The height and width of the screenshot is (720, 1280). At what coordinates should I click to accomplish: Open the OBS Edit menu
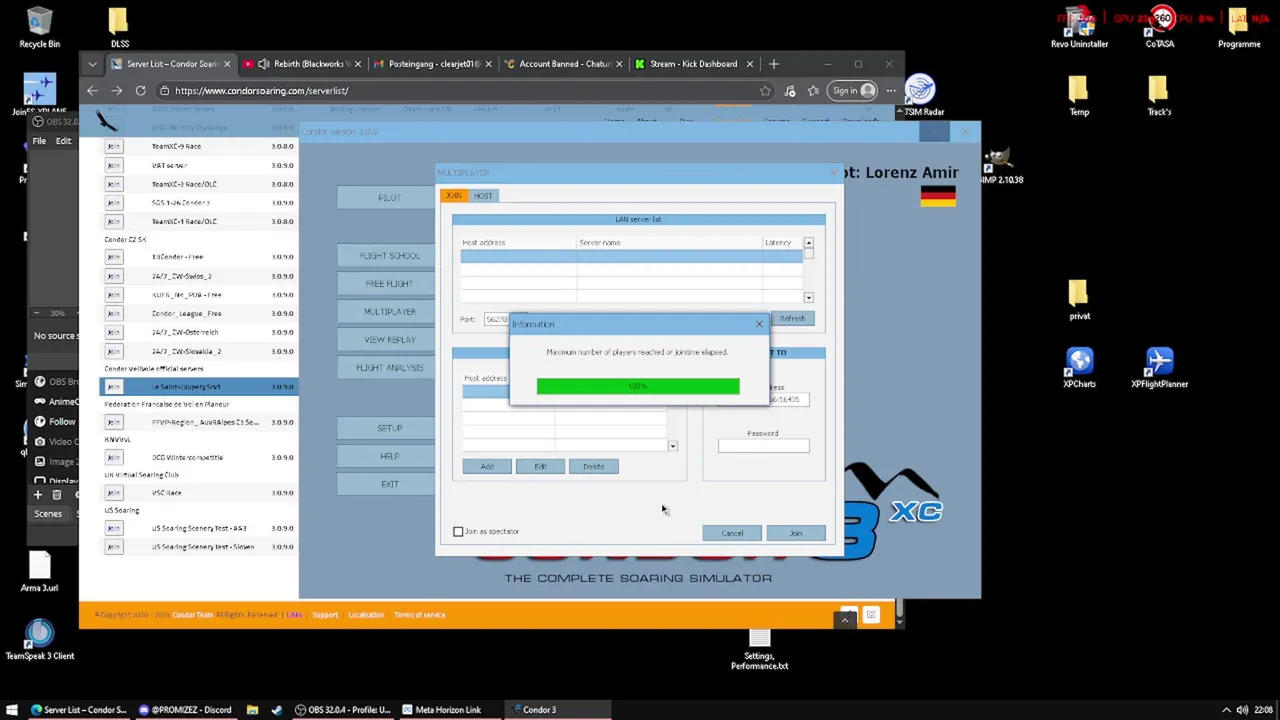click(63, 141)
